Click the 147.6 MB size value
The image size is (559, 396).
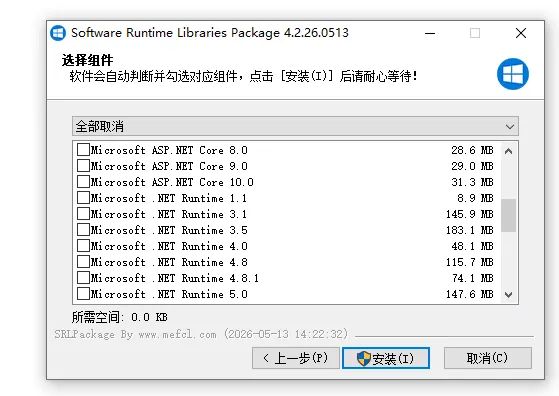point(470,294)
